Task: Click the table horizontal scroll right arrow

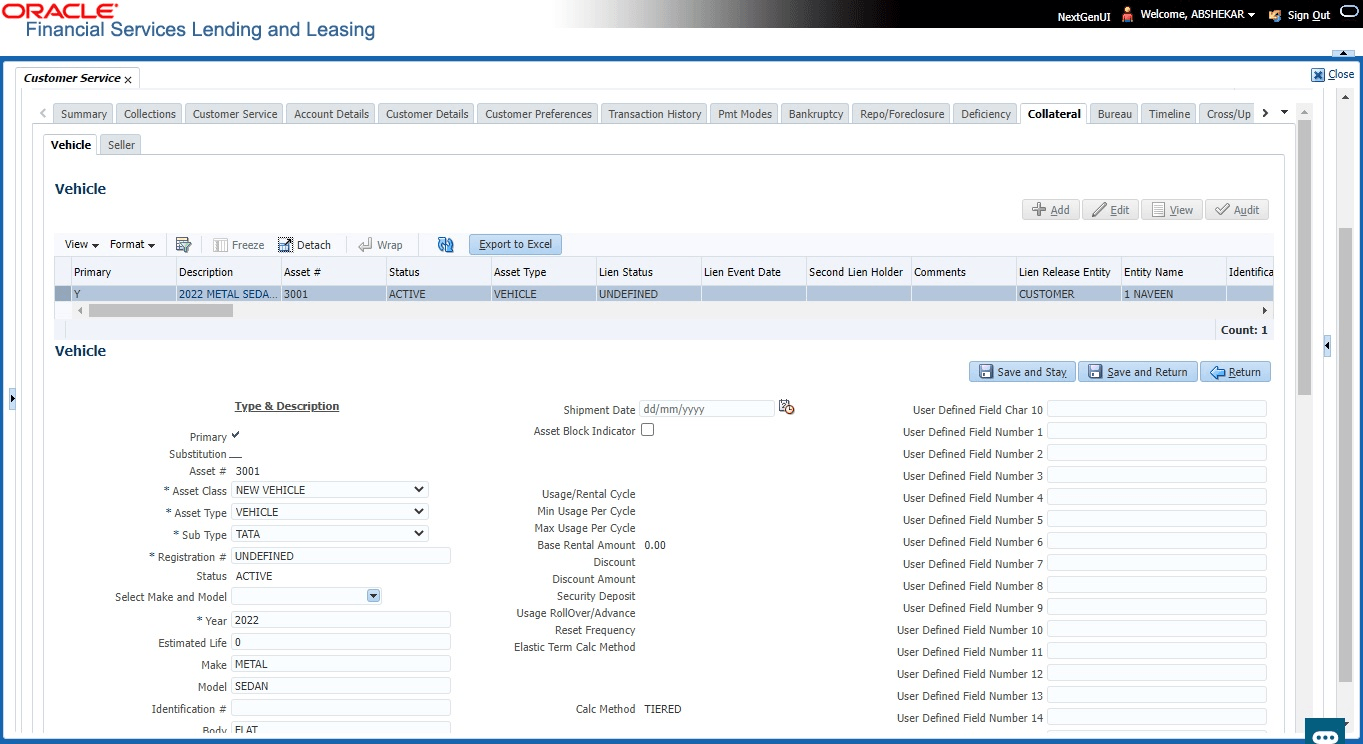Action: point(1265,311)
